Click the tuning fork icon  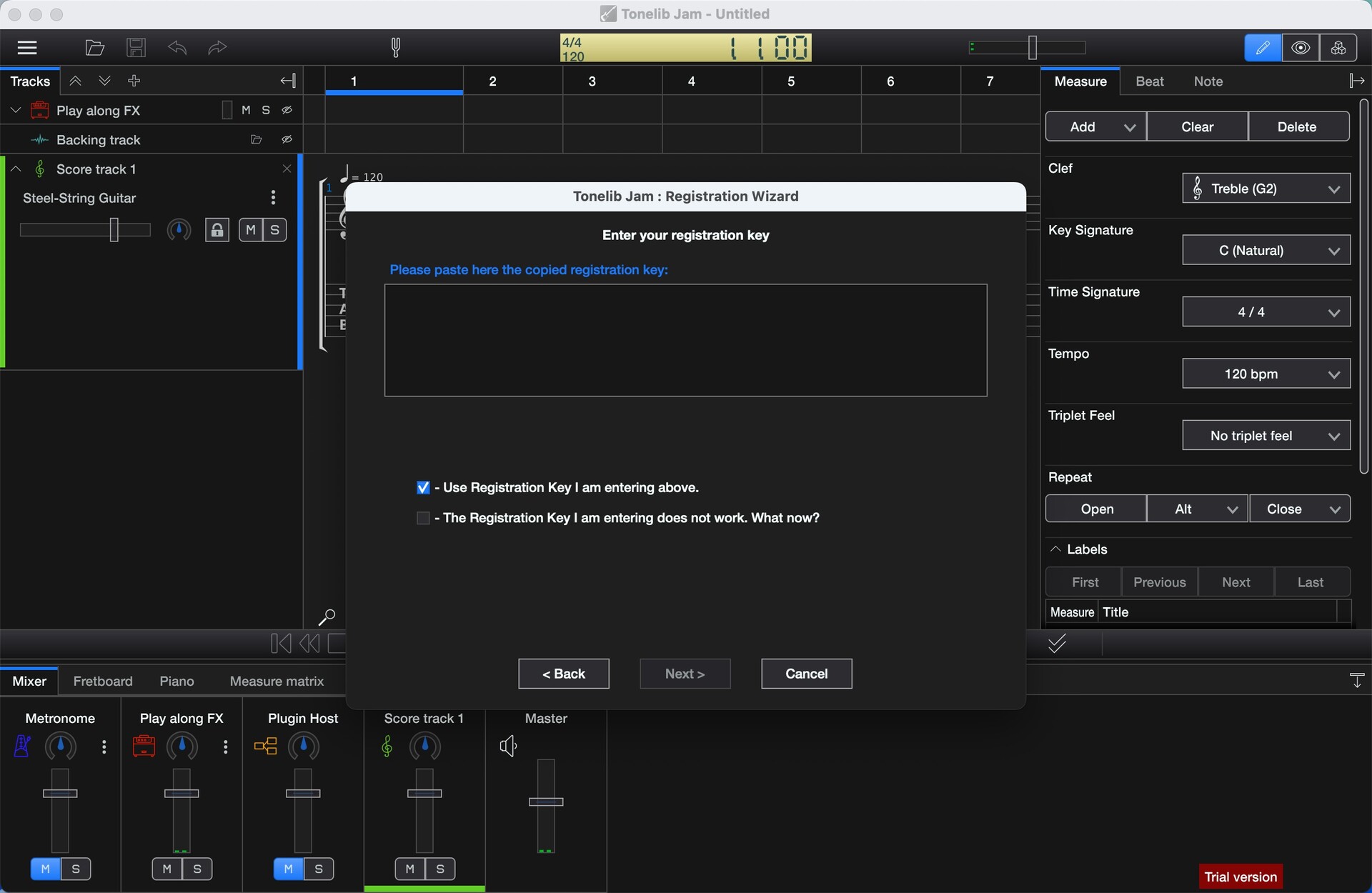pyautogui.click(x=396, y=48)
